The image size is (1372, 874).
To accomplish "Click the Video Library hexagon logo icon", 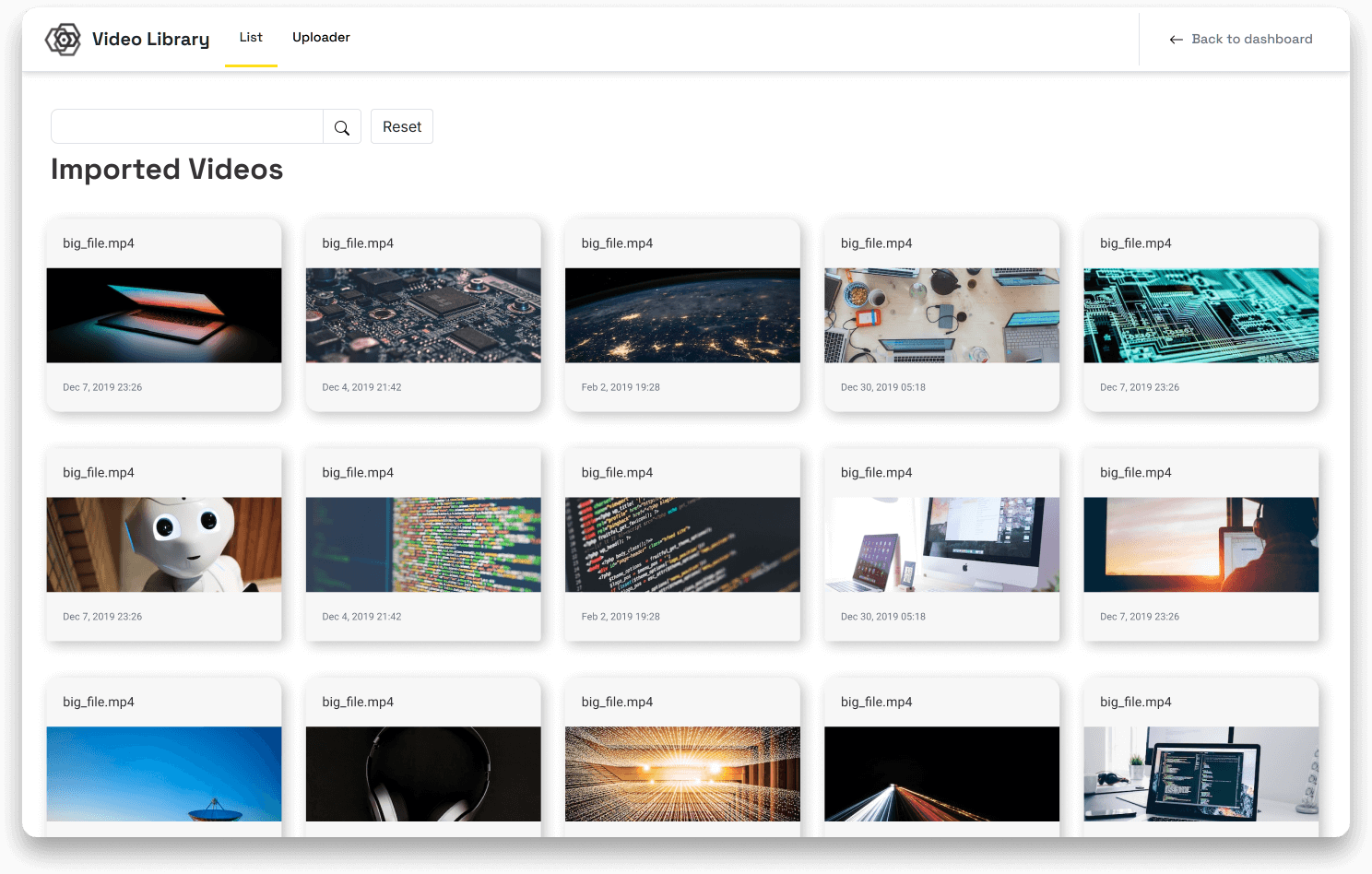I will pos(63,39).
